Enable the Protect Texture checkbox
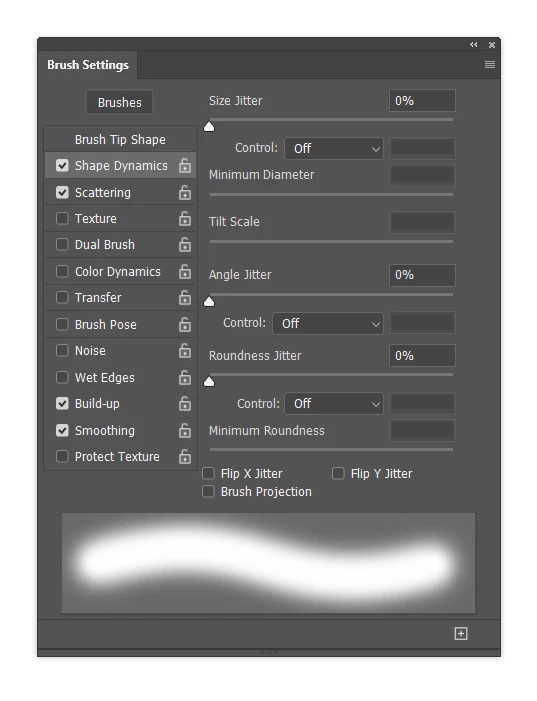The height and width of the screenshot is (701, 537). tap(62, 456)
